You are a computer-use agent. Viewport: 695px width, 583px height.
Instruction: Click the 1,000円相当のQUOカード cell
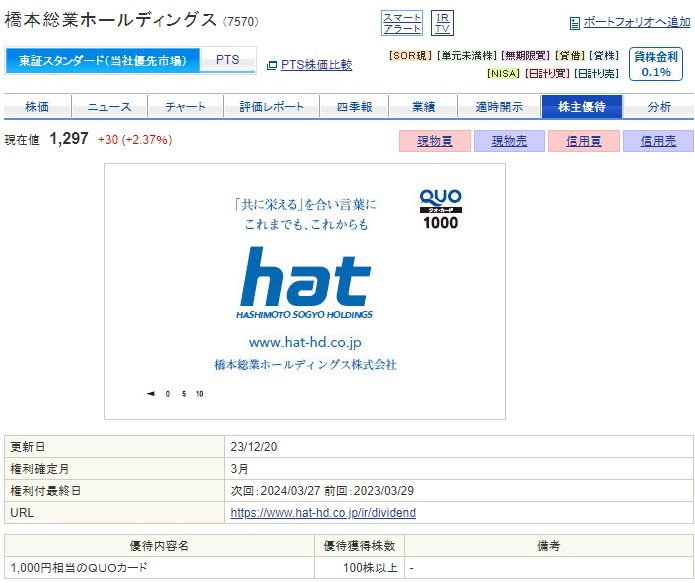pyautogui.click(x=160, y=567)
